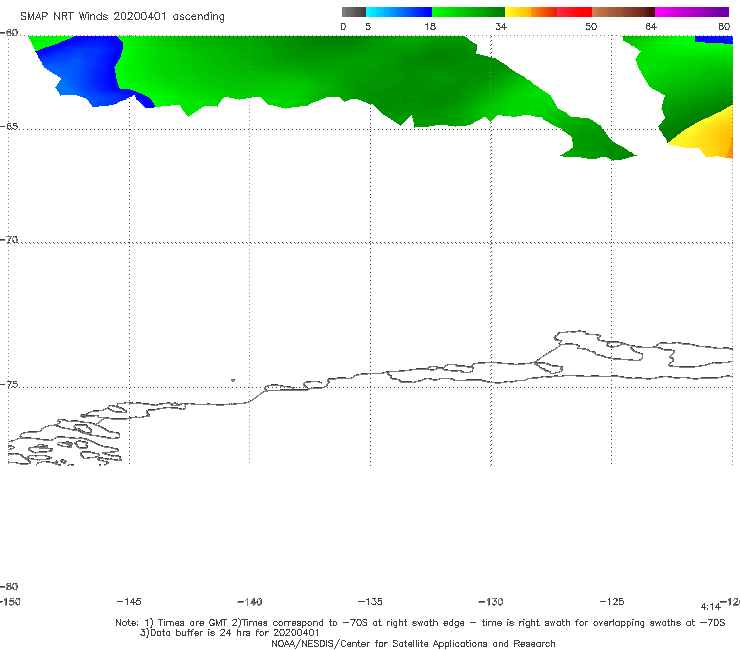The image size is (740, 650).
Task: Click the blue 5-18 segment of color bar
Action: (x=399, y=12)
